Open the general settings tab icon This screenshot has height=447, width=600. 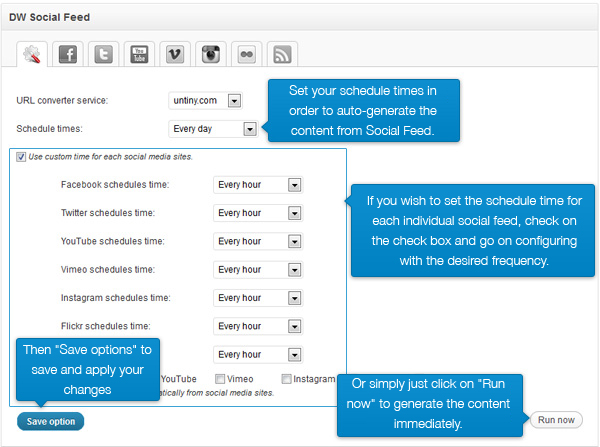click(x=32, y=54)
